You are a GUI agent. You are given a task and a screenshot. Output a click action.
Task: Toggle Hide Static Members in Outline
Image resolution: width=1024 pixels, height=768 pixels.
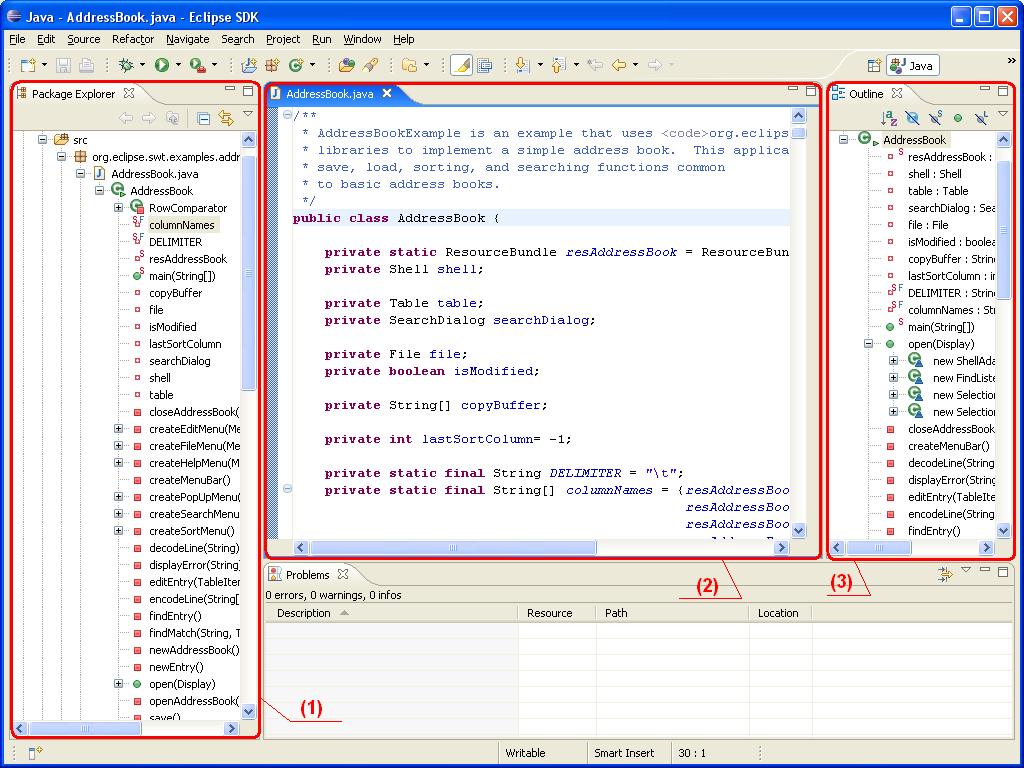tap(935, 118)
